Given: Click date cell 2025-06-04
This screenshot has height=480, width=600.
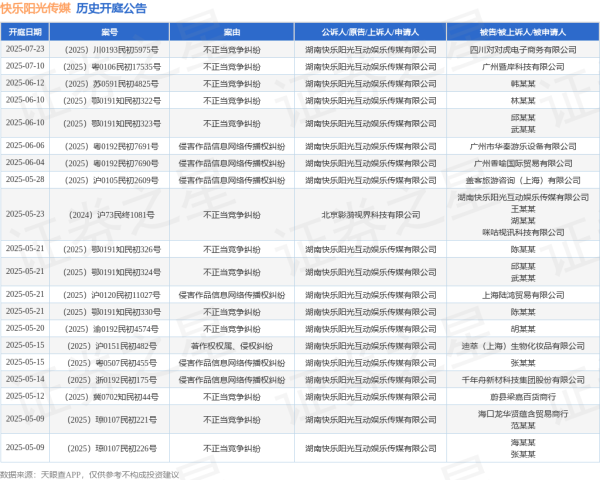Looking at the screenshot, I should tap(25, 162).
